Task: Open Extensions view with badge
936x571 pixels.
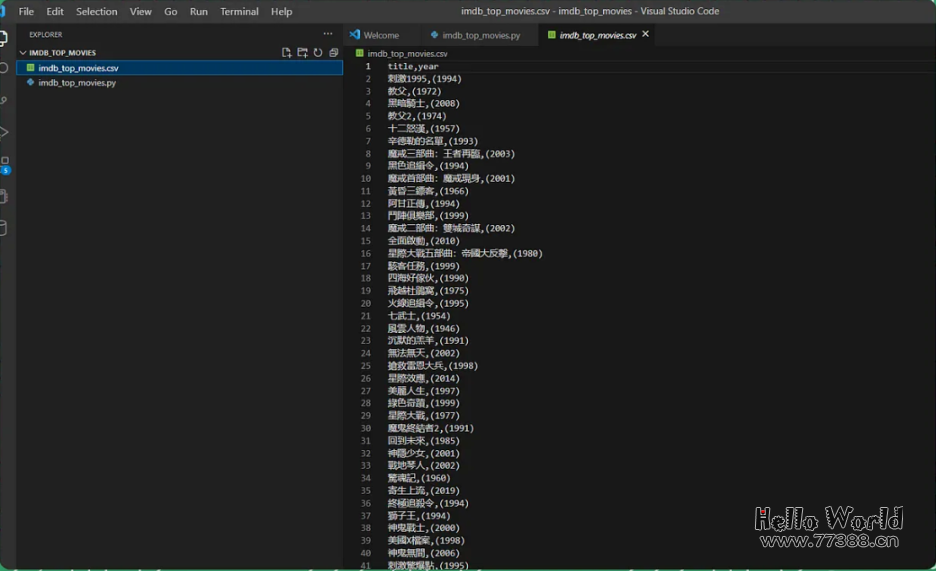Action: pos(4,163)
